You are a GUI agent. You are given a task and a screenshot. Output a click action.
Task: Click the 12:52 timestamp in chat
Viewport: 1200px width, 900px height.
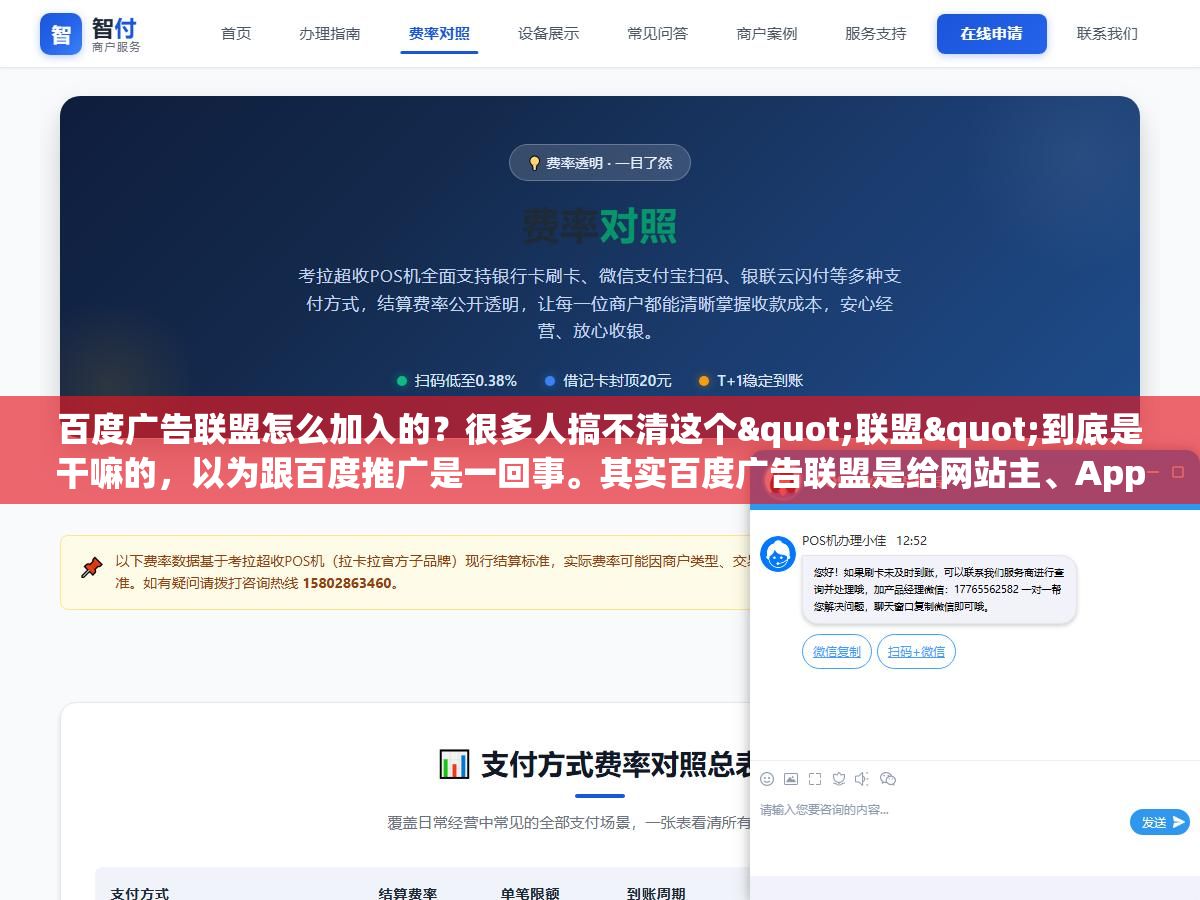(x=911, y=541)
